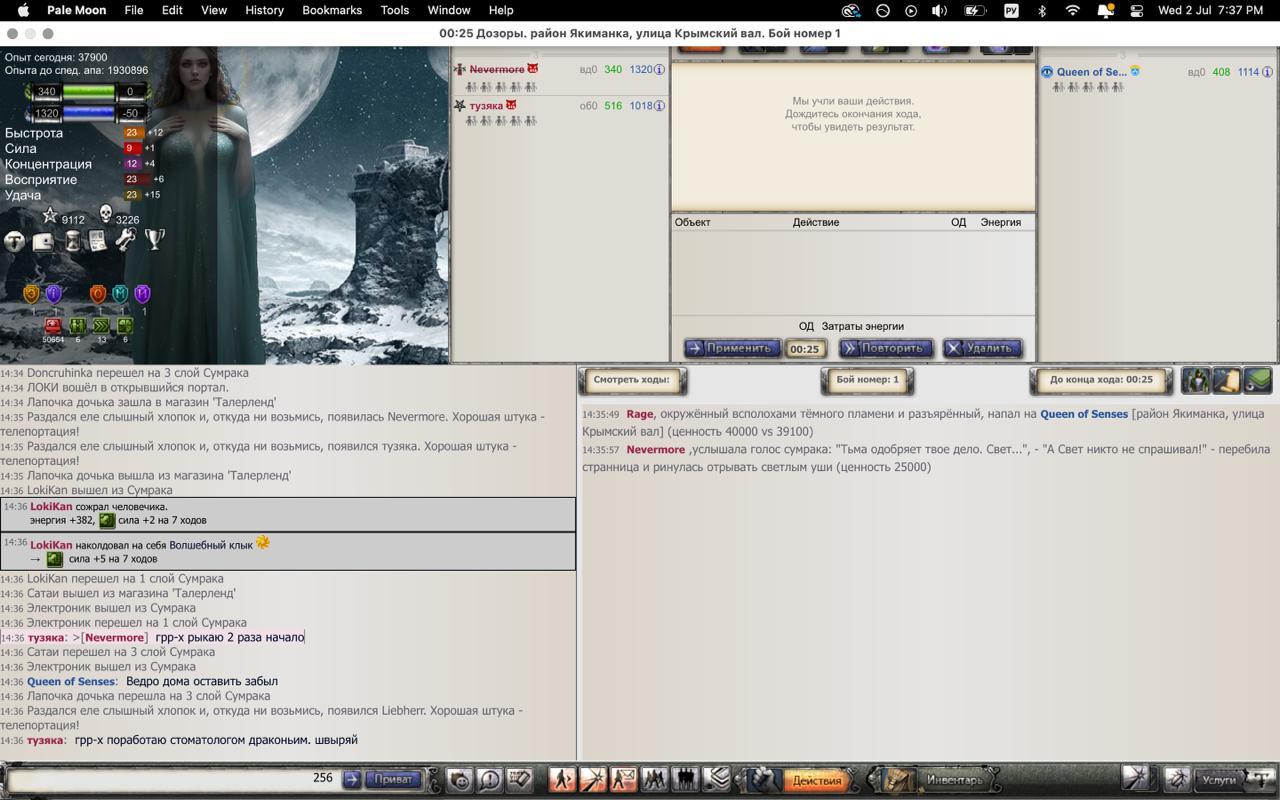1280x800 pixels.
Task: Click the green book icon right of turn timer
Action: coord(1258,380)
